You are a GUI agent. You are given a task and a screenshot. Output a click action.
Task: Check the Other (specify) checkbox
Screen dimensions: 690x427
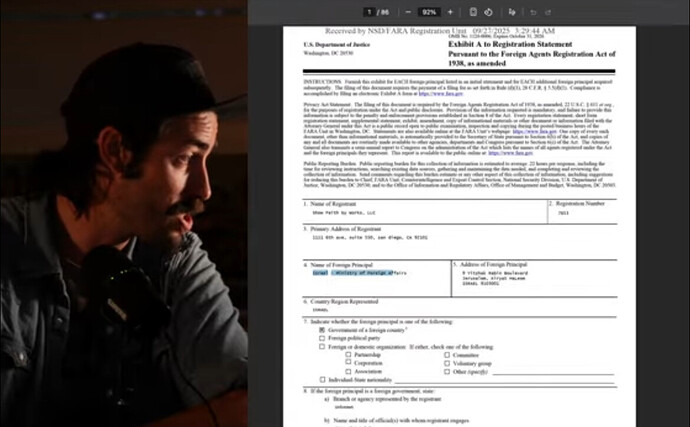point(447,372)
